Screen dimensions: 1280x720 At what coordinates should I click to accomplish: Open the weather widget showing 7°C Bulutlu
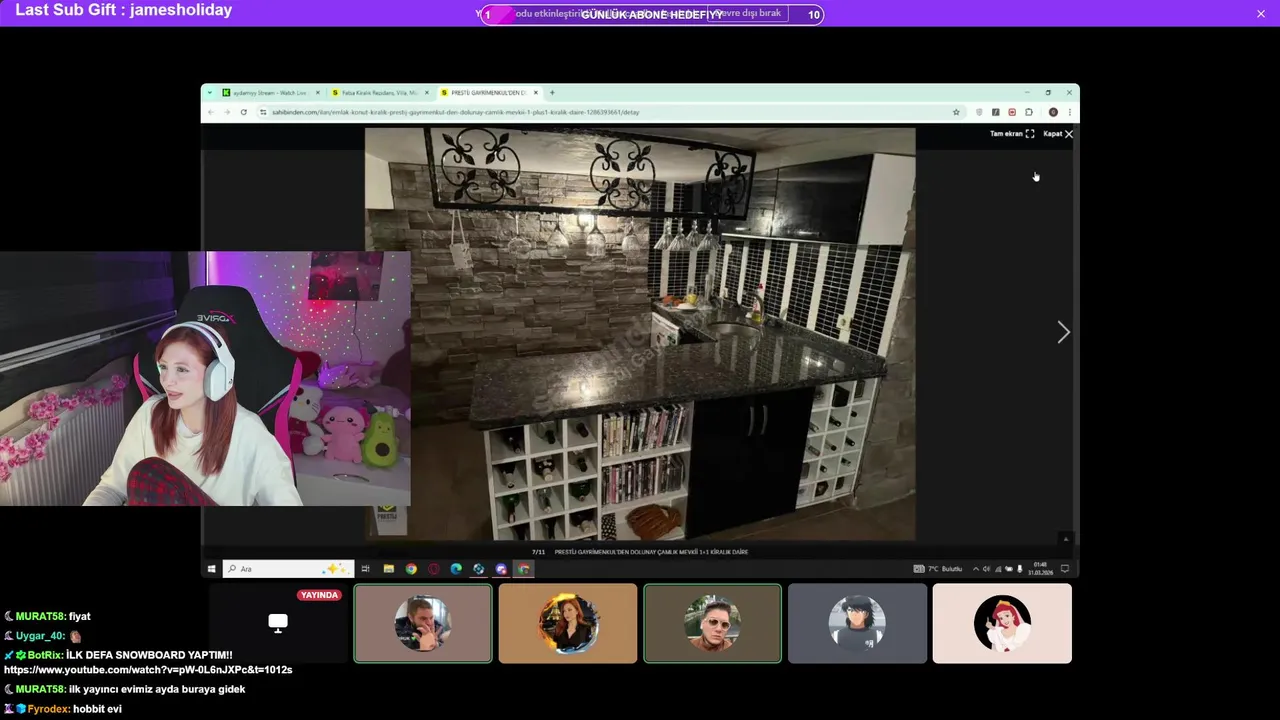[938, 569]
